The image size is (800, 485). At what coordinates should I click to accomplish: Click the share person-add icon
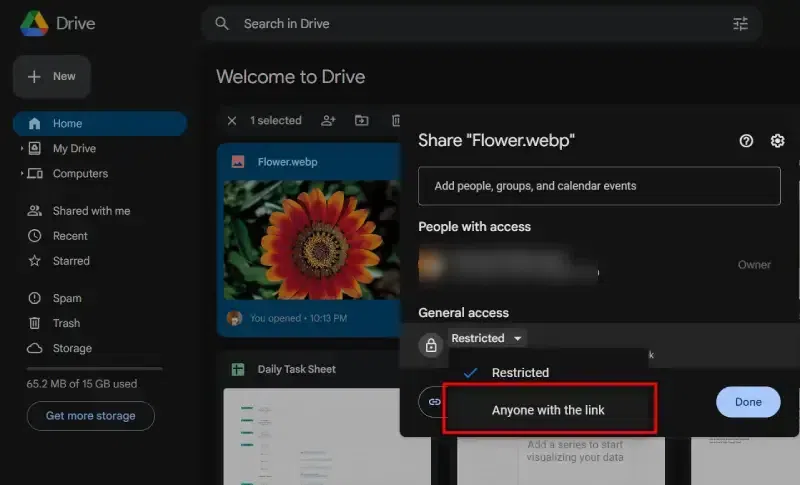(x=328, y=120)
